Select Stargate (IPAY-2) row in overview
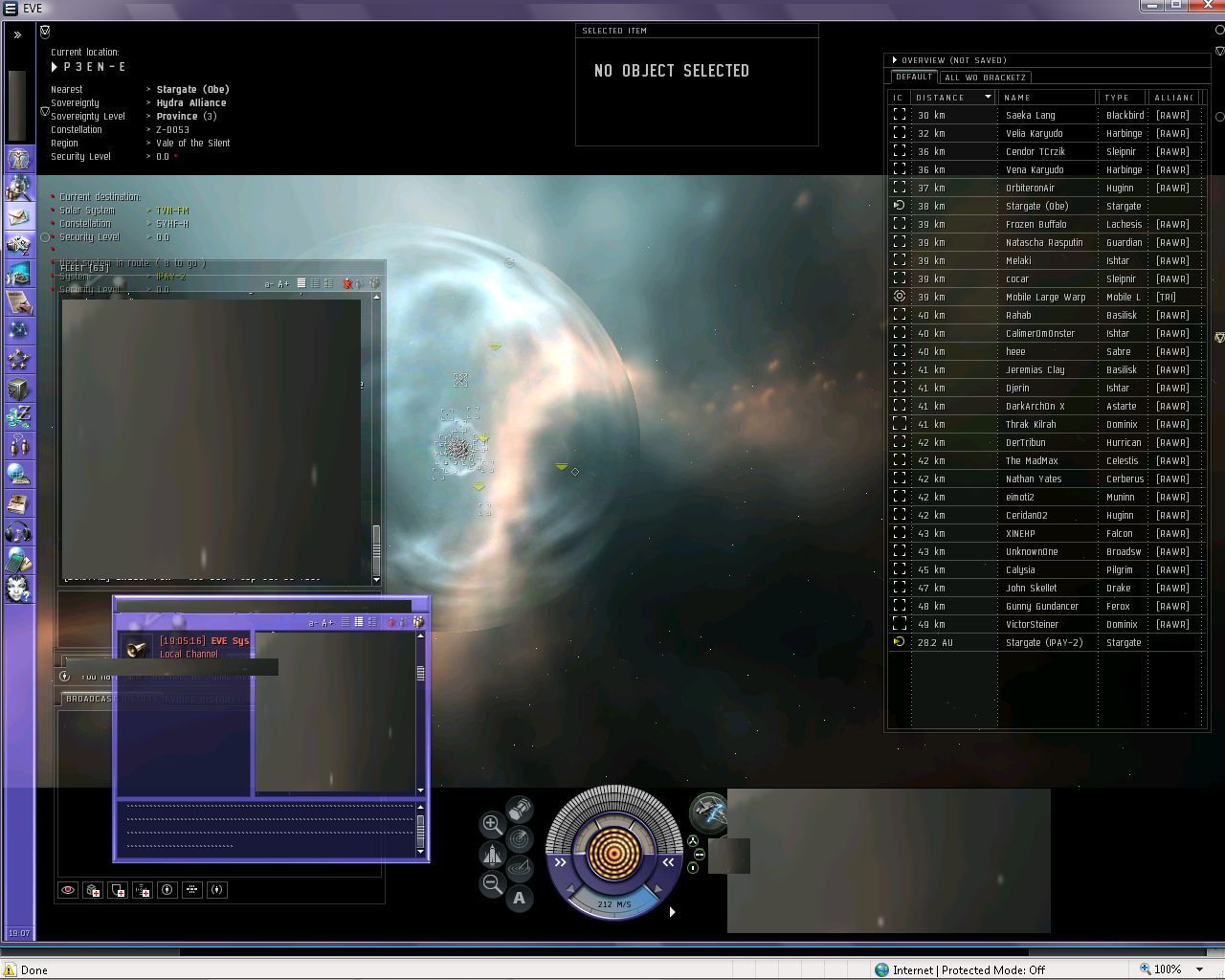Screen dimensions: 1225x980 pos(1046,642)
